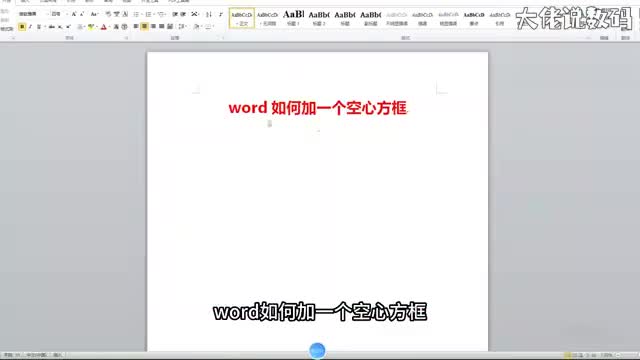
Task: Apply the Intense Emphasis style
Action: (448, 18)
